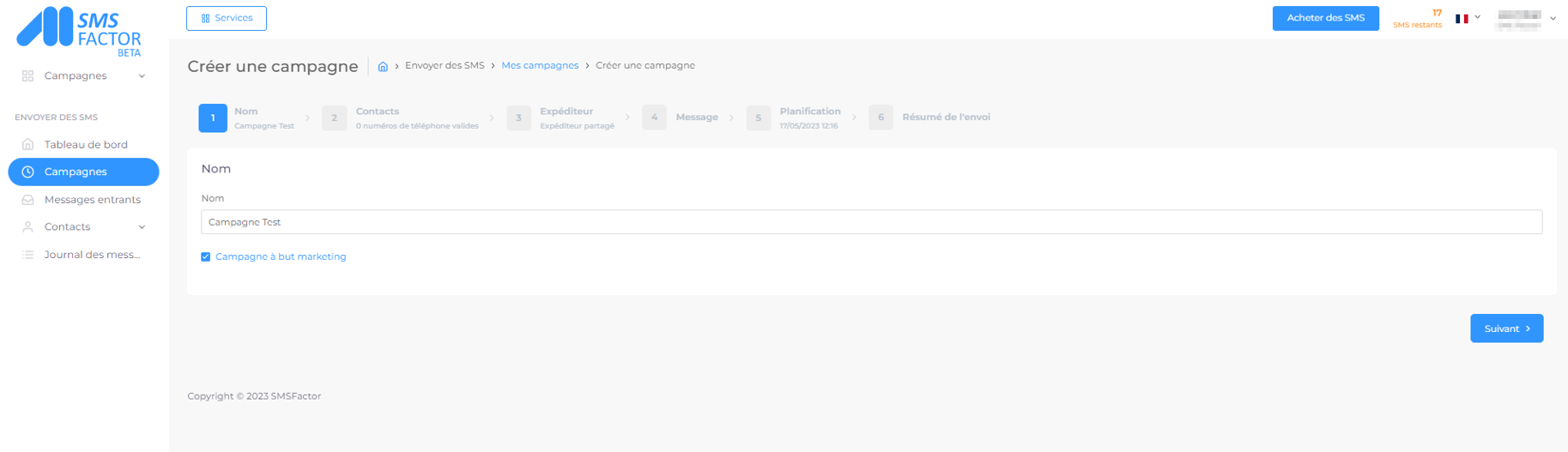
Task: Click the Tableau de bord house icon
Action: (27, 144)
